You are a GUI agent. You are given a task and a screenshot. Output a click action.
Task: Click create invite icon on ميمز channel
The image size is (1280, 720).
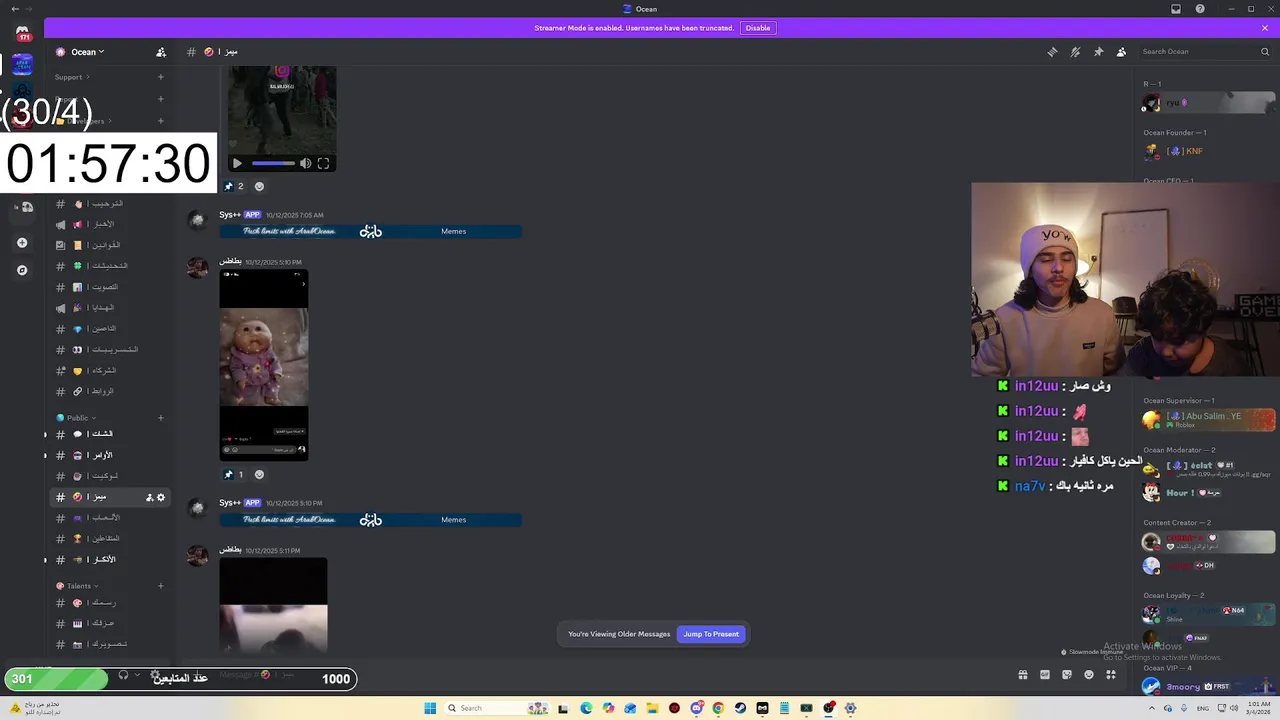click(x=149, y=497)
